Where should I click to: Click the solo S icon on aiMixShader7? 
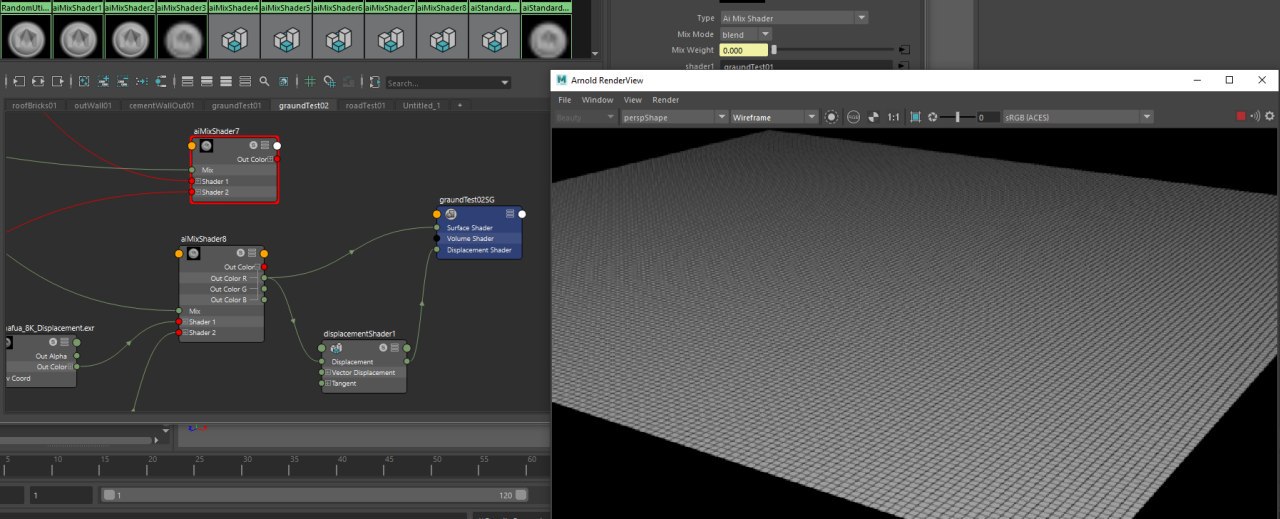[x=252, y=146]
